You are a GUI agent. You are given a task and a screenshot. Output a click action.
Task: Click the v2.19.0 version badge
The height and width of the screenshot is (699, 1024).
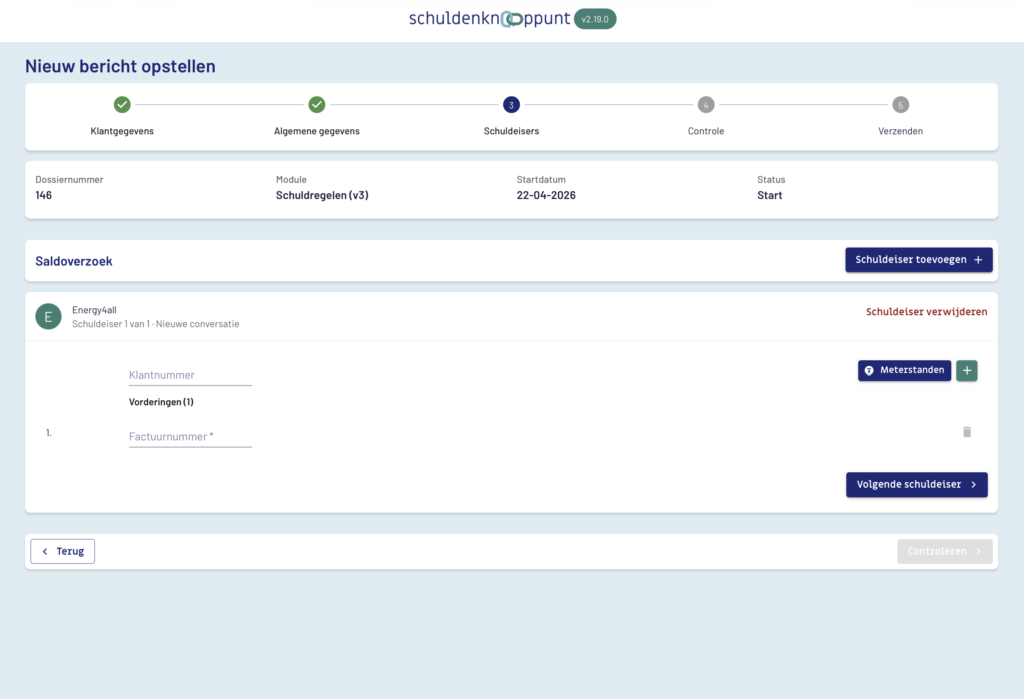(x=595, y=18)
